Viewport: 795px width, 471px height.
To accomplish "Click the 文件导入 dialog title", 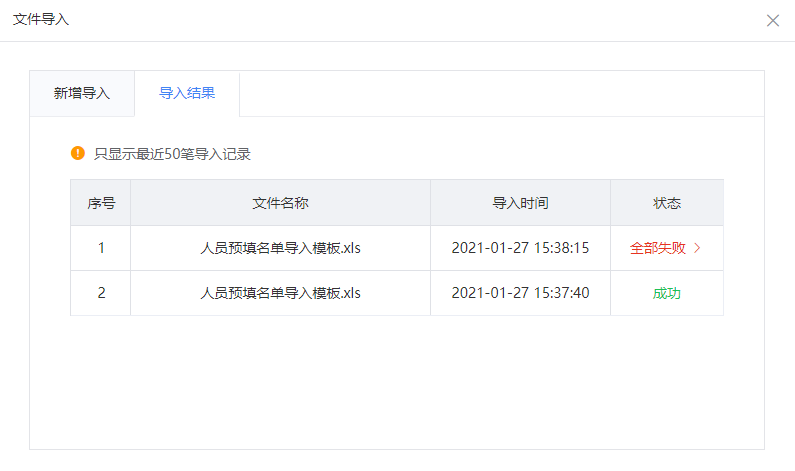I will 41,19.
